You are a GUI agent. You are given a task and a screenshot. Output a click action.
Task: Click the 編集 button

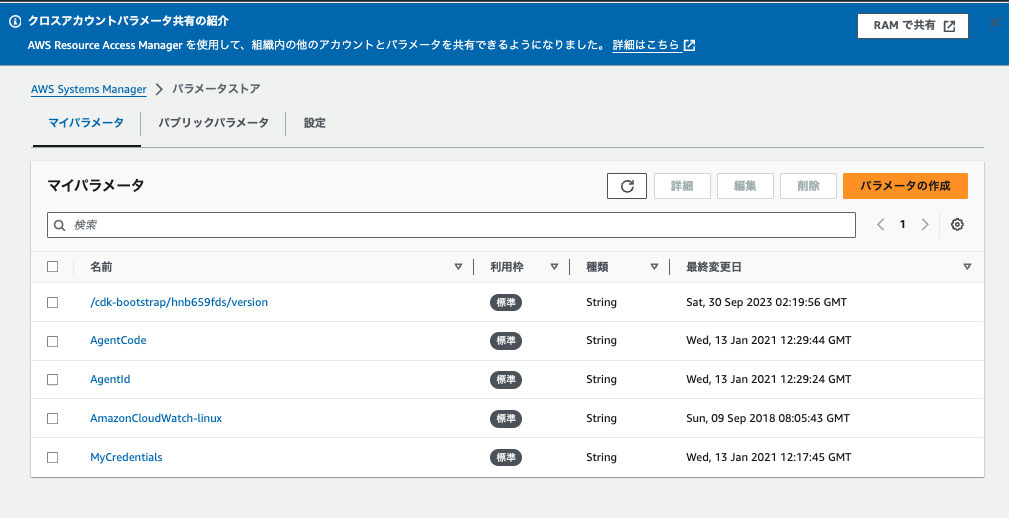pos(745,186)
